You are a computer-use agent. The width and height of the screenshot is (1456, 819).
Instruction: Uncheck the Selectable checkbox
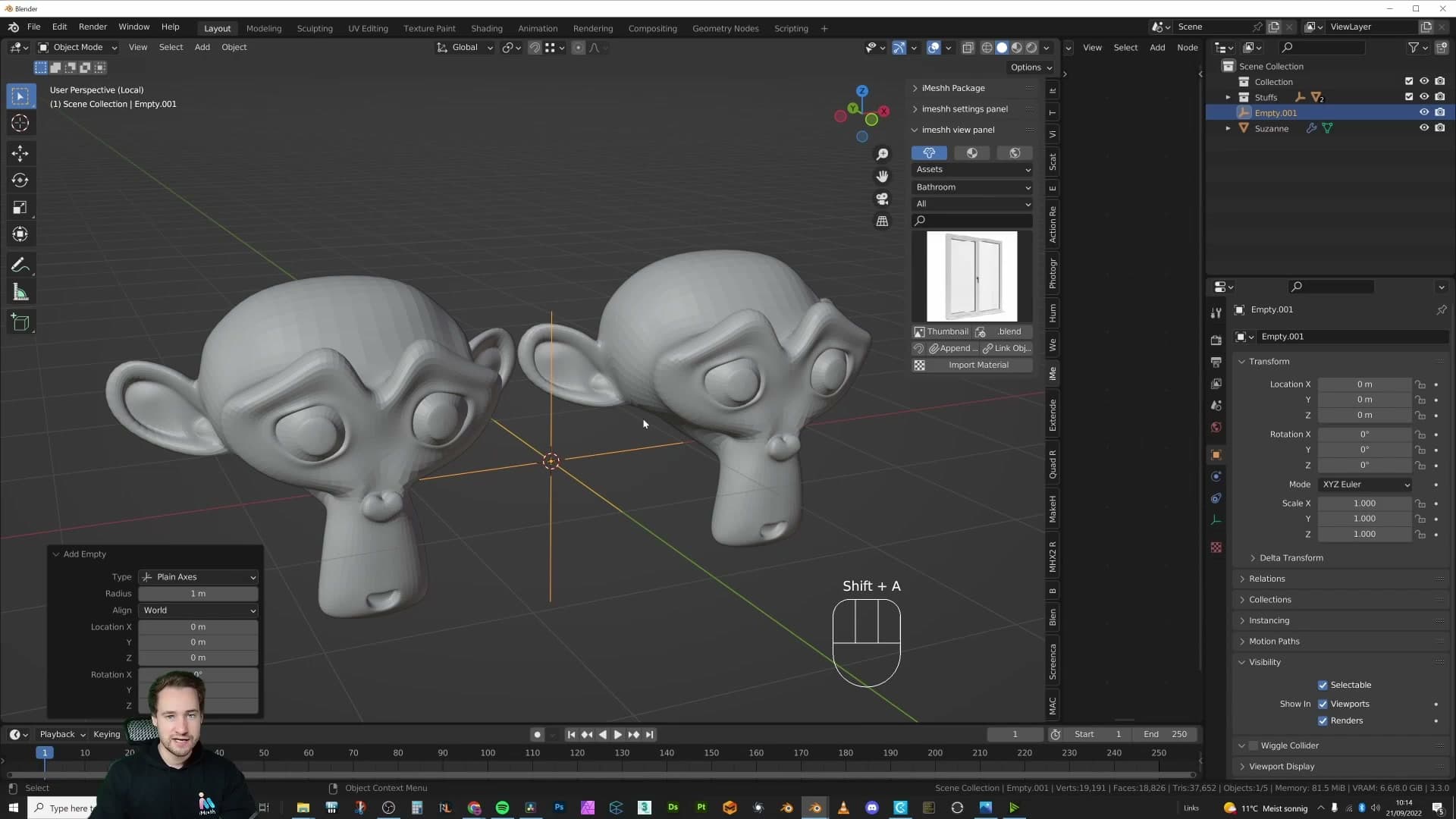click(x=1323, y=686)
